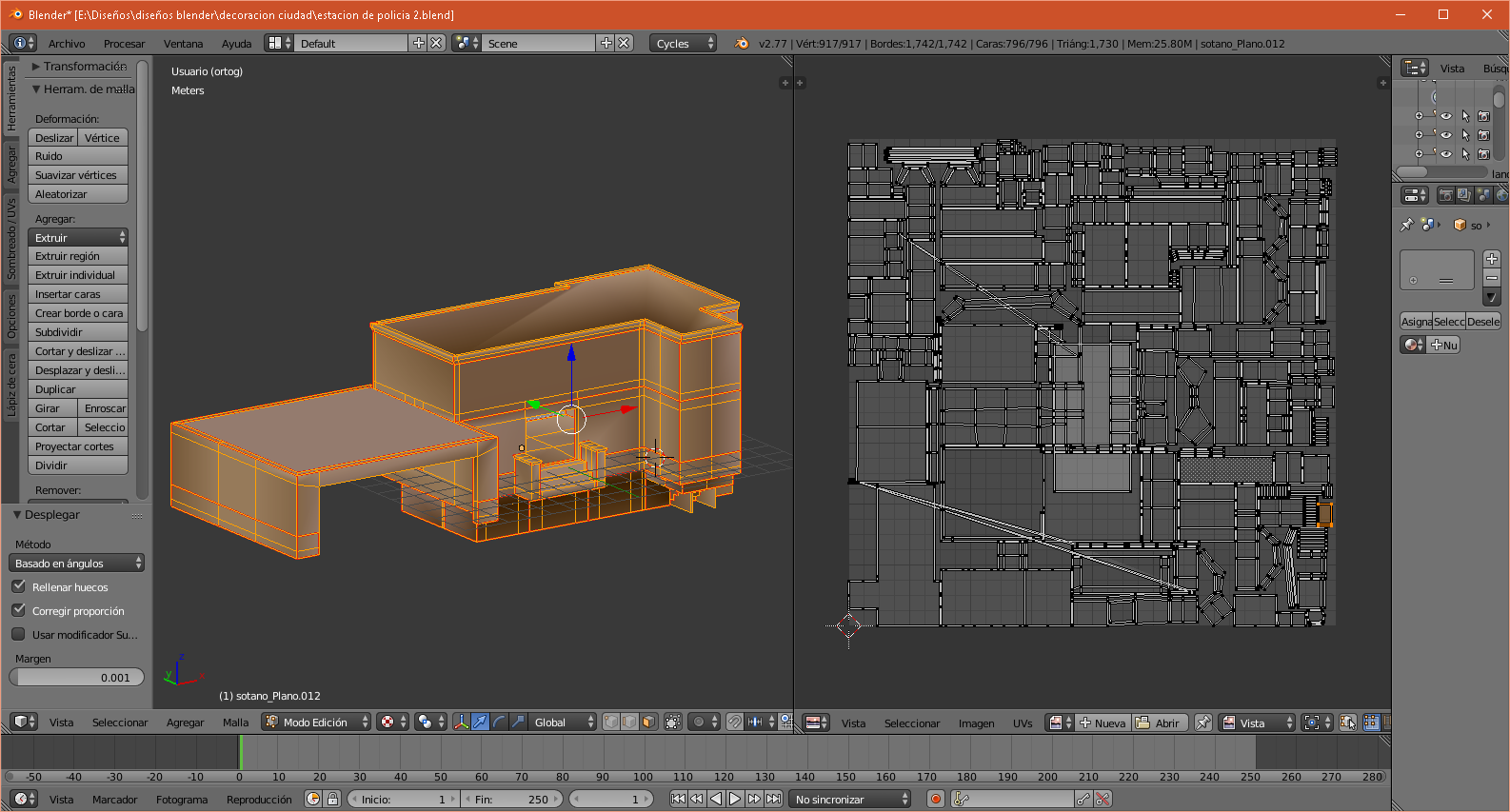Toggle the Rellenar huecos checkbox
This screenshot has height=812, width=1510.
pyautogui.click(x=19, y=587)
